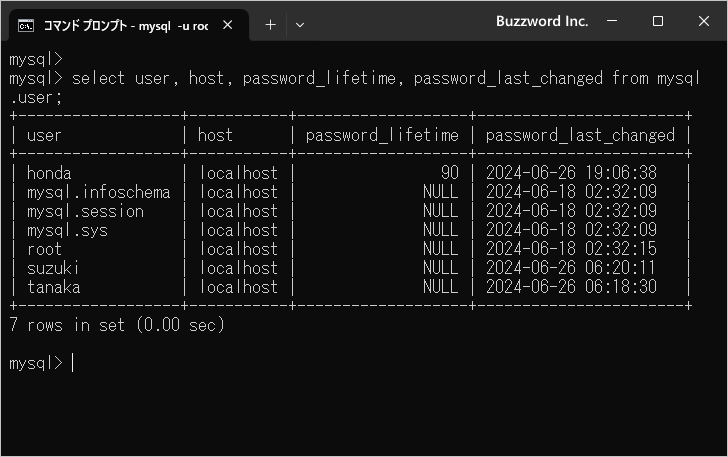Image resolution: width=728 pixels, height=457 pixels.
Task: Click the password_lifetime column header
Action: (381, 135)
